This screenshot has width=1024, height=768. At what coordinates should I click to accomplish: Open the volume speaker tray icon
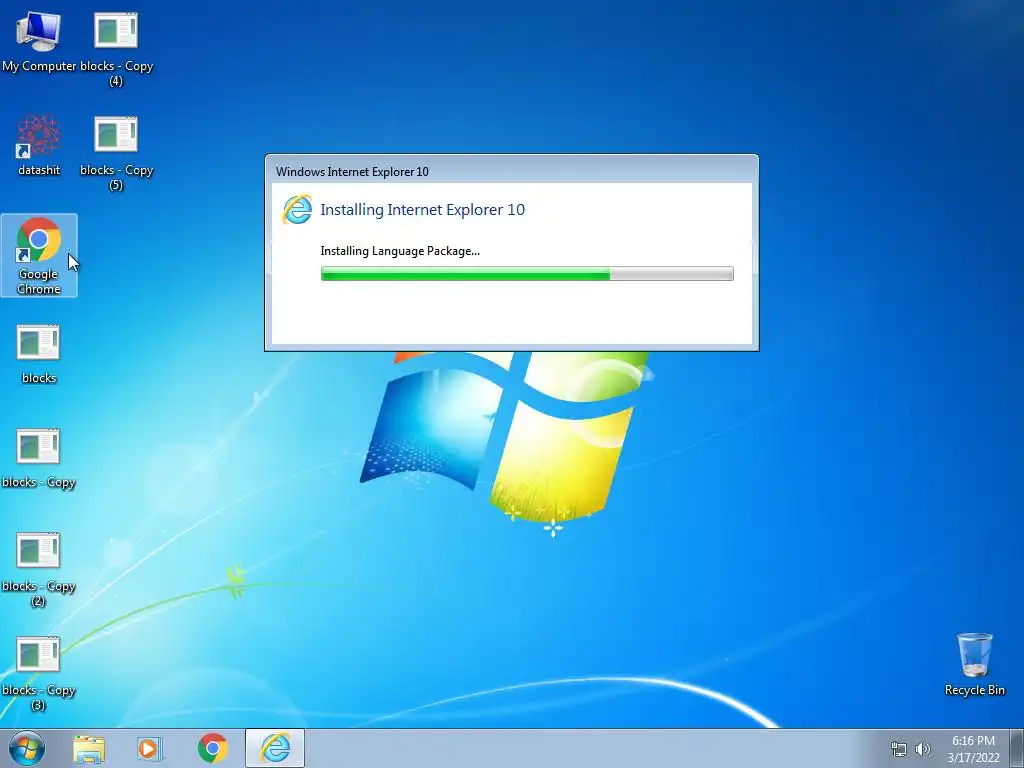coord(922,749)
